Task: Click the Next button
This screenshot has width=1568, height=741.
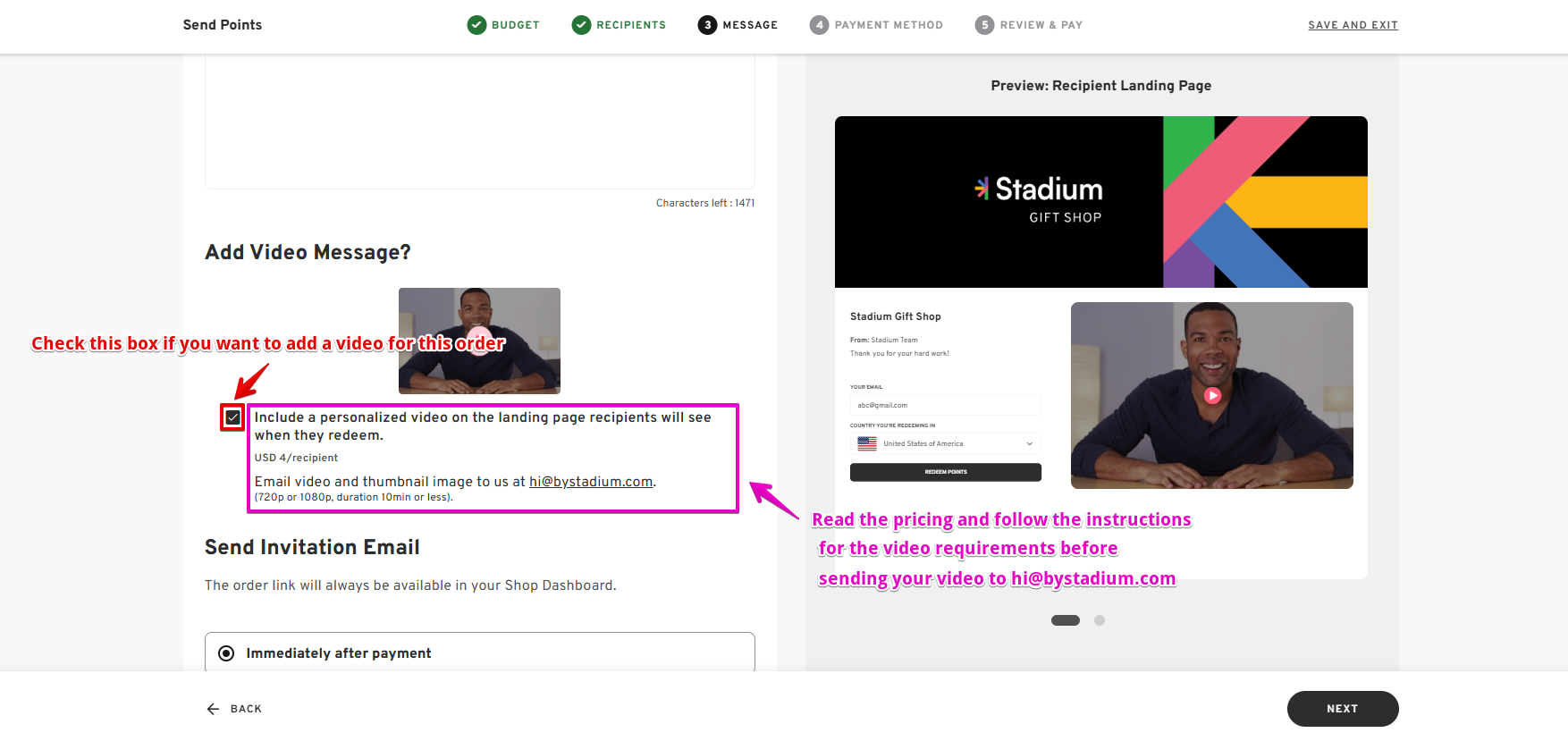Action: (x=1343, y=709)
